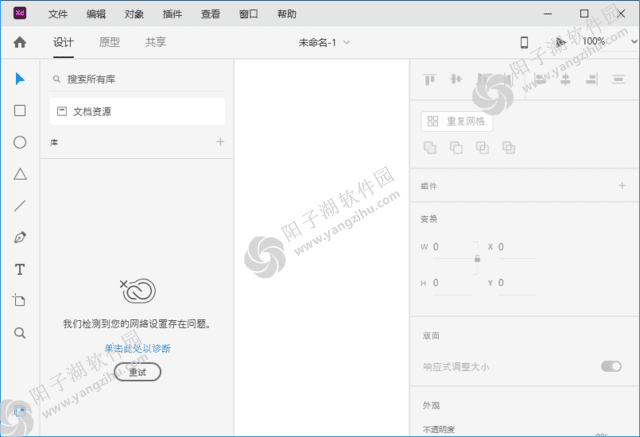Toggle 响应式调整大小 switch
The height and width of the screenshot is (437, 640).
(x=611, y=366)
